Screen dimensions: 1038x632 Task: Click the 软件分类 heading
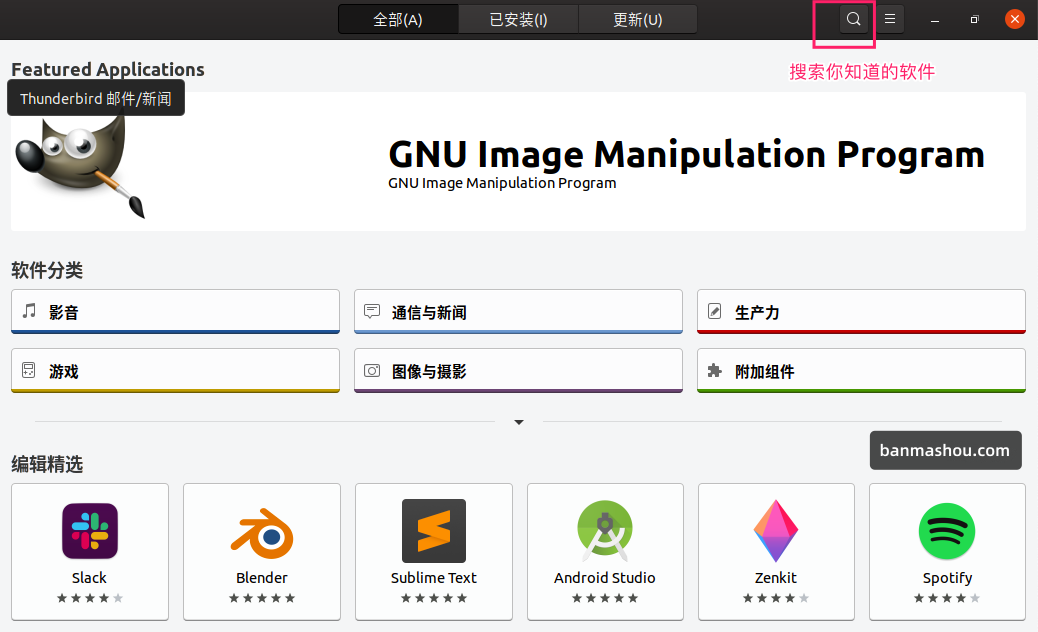47,270
